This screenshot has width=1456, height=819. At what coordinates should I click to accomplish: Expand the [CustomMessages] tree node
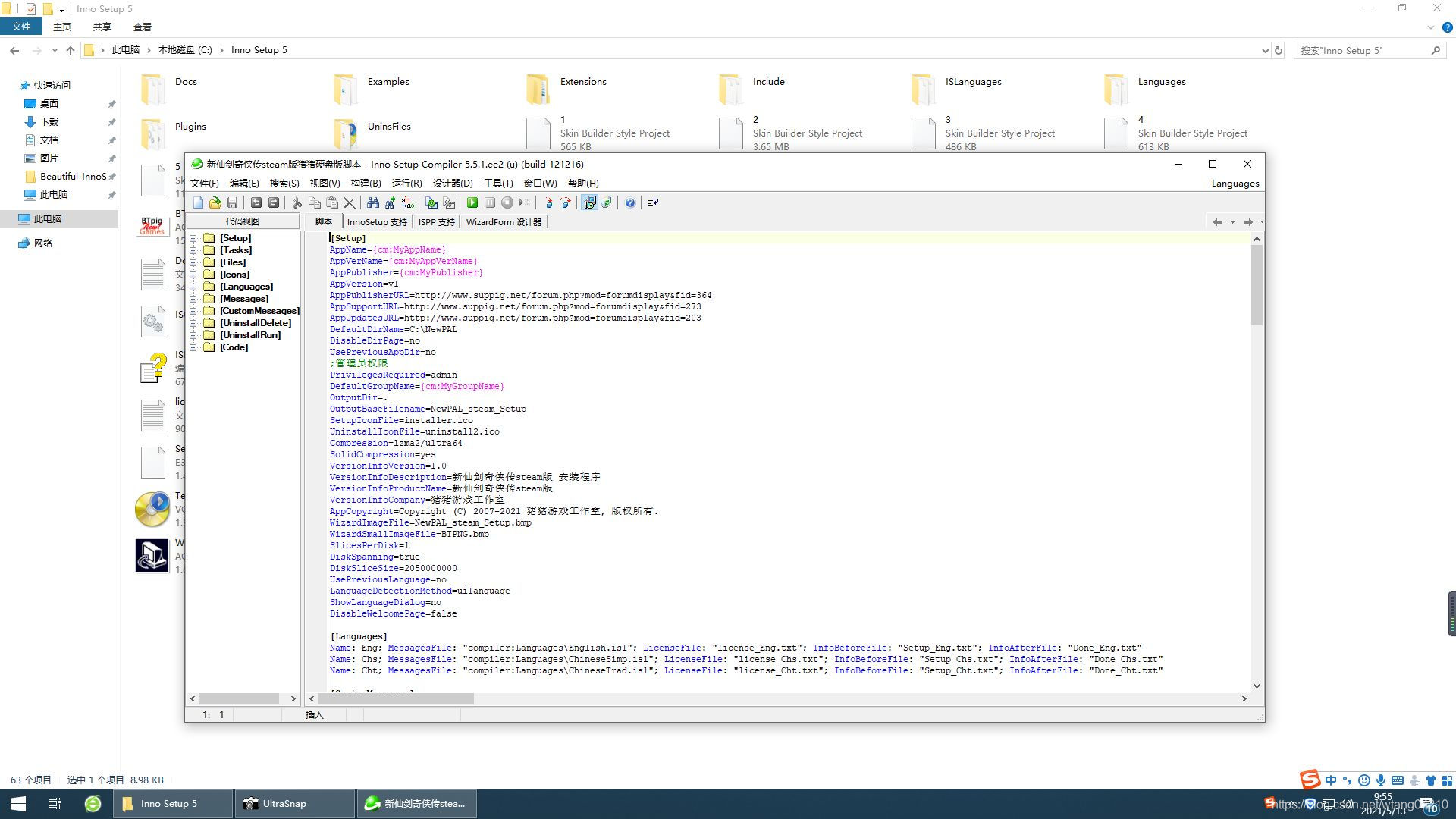[x=193, y=311]
